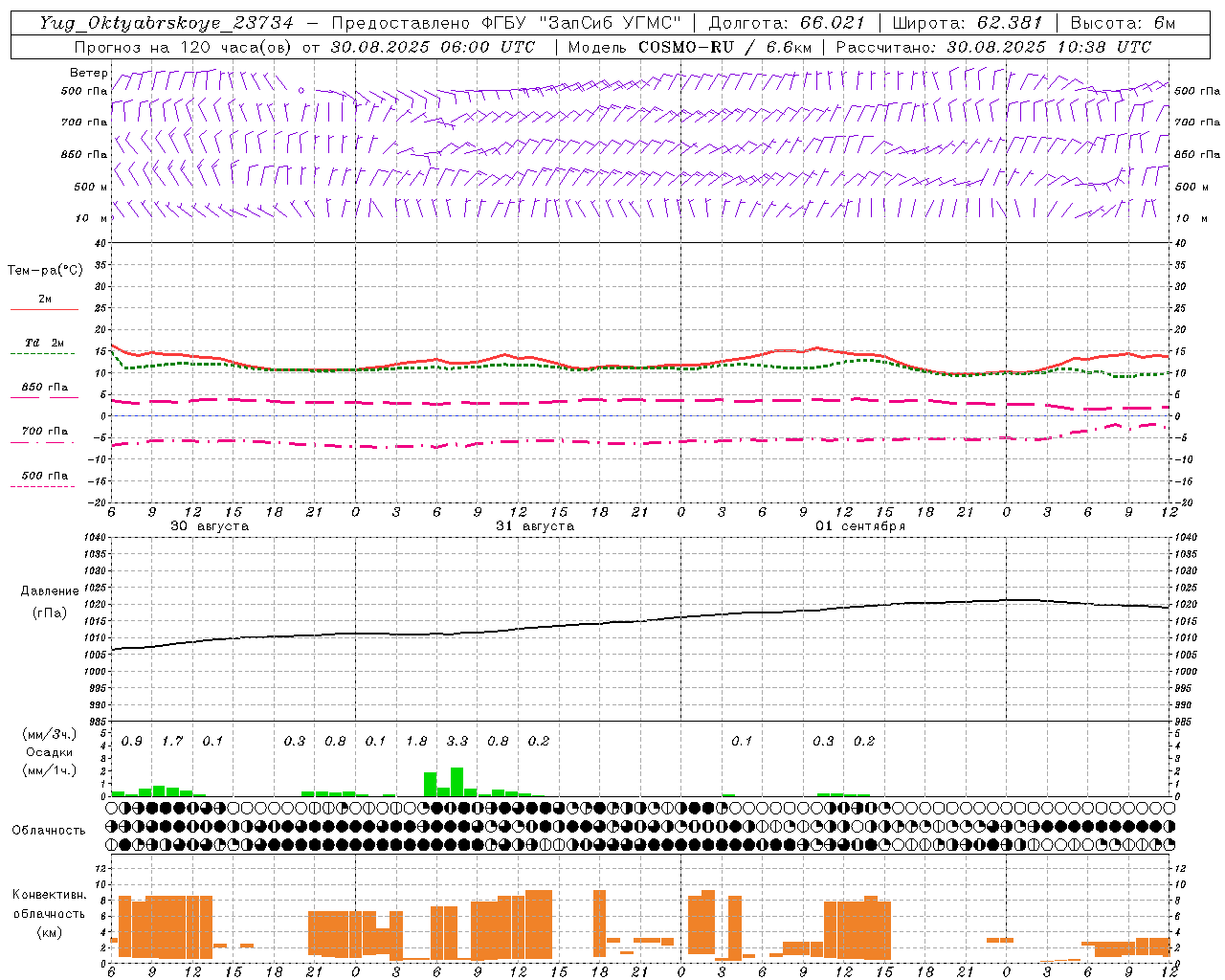
Task: Click the 1.8 precipitation amount value
Action: click(x=416, y=742)
